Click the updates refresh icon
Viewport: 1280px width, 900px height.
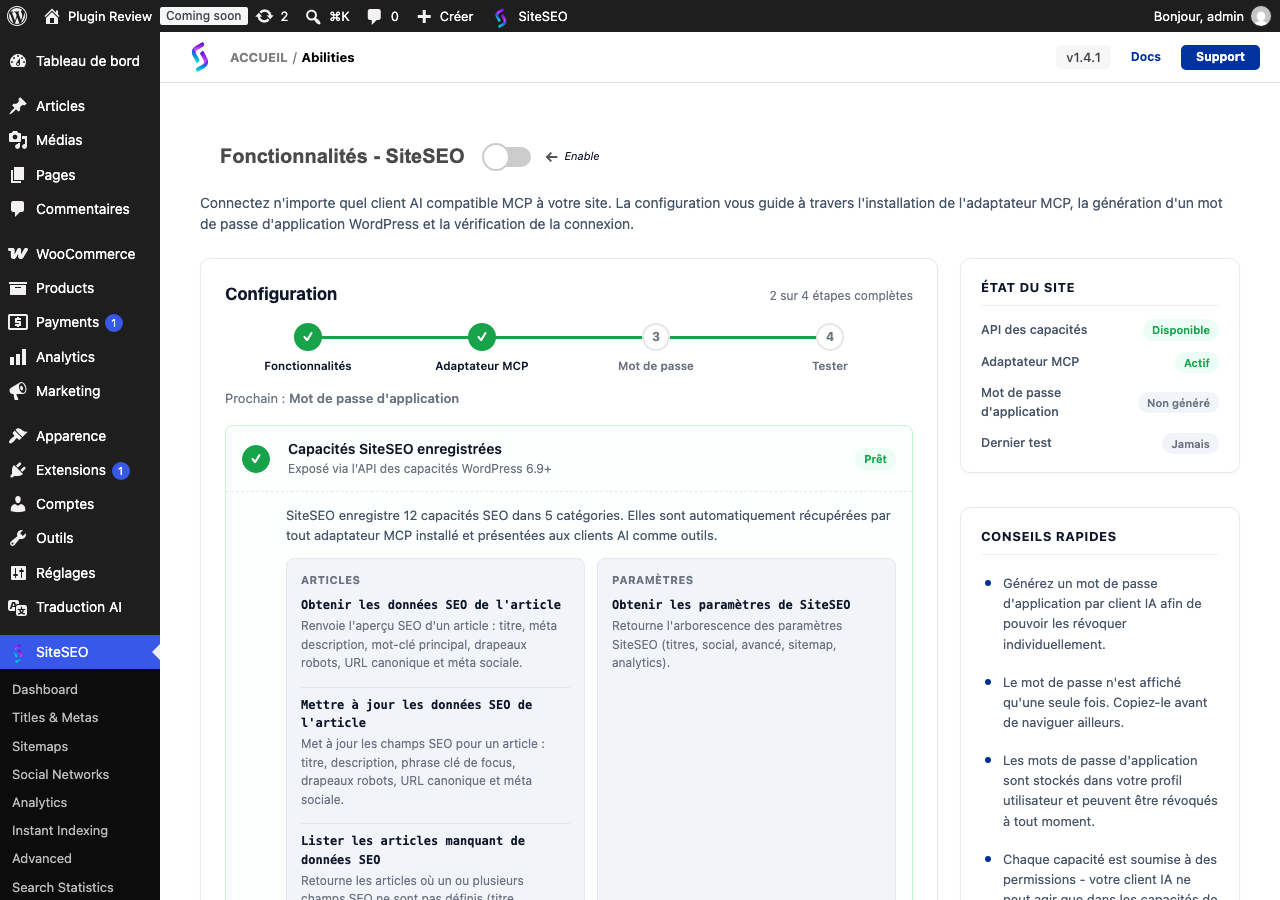pyautogui.click(x=264, y=16)
